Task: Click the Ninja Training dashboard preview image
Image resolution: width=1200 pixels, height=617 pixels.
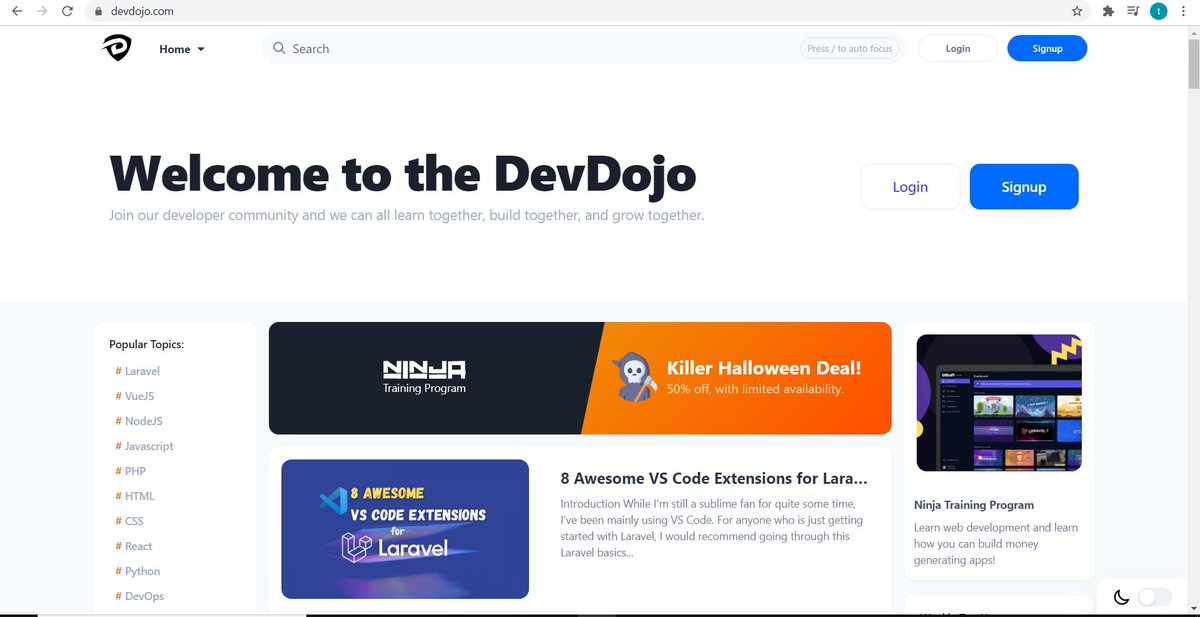Action: (999, 403)
